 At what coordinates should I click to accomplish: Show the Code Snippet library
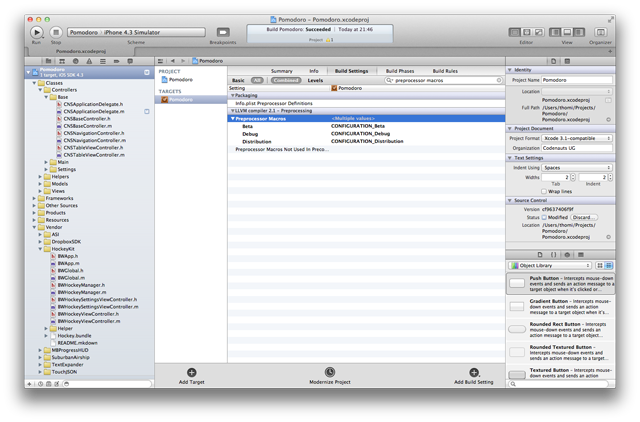[553, 255]
